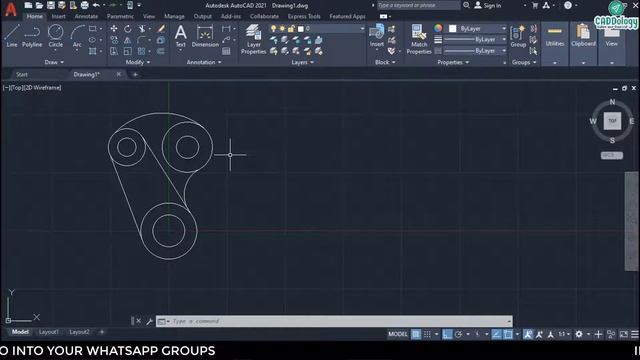This screenshot has width=640, height=360.
Task: Expand the Properties panel
Action: 453,62
